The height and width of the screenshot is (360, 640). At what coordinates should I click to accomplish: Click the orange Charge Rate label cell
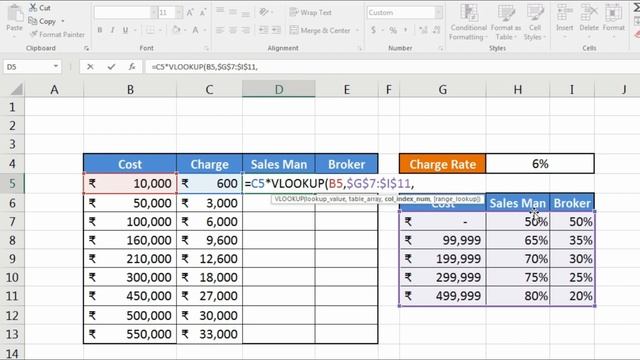tap(443, 164)
